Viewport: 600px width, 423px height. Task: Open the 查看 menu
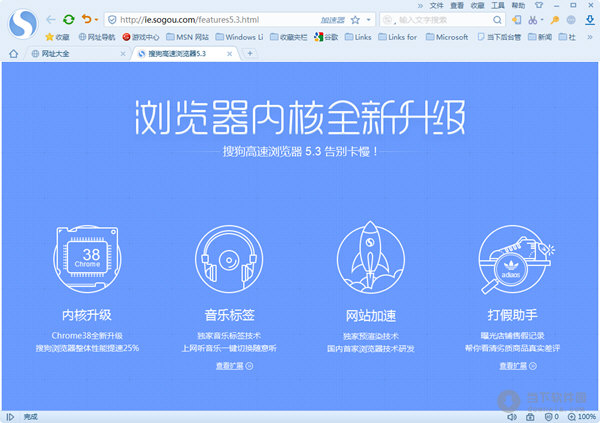457,5
